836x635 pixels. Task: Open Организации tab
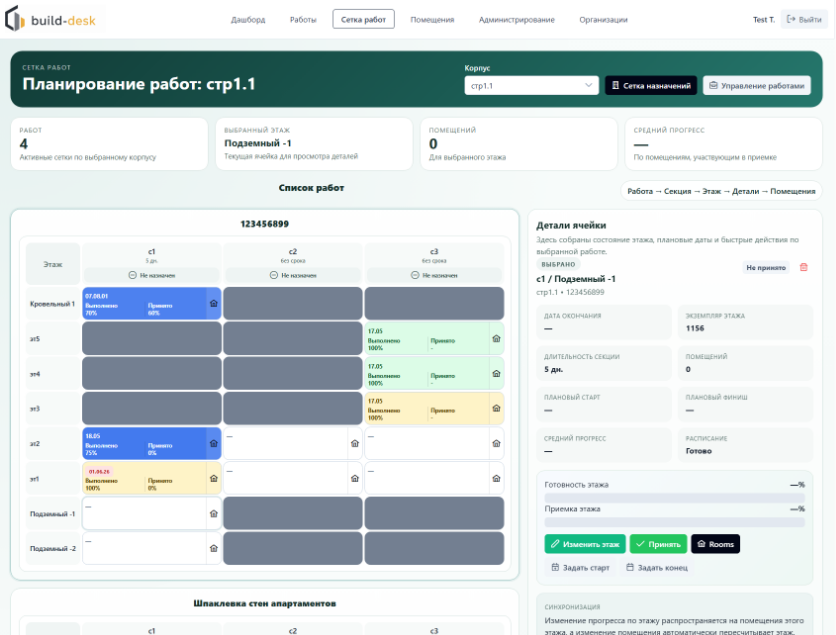(604, 19)
